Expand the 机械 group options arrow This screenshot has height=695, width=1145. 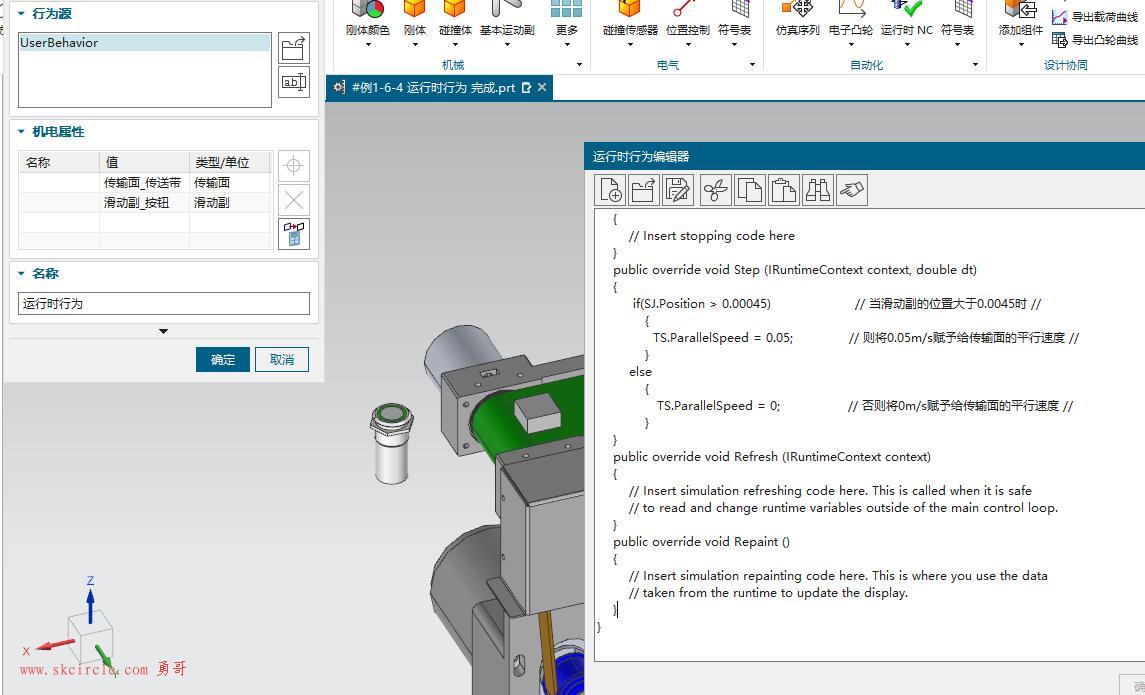pos(579,65)
